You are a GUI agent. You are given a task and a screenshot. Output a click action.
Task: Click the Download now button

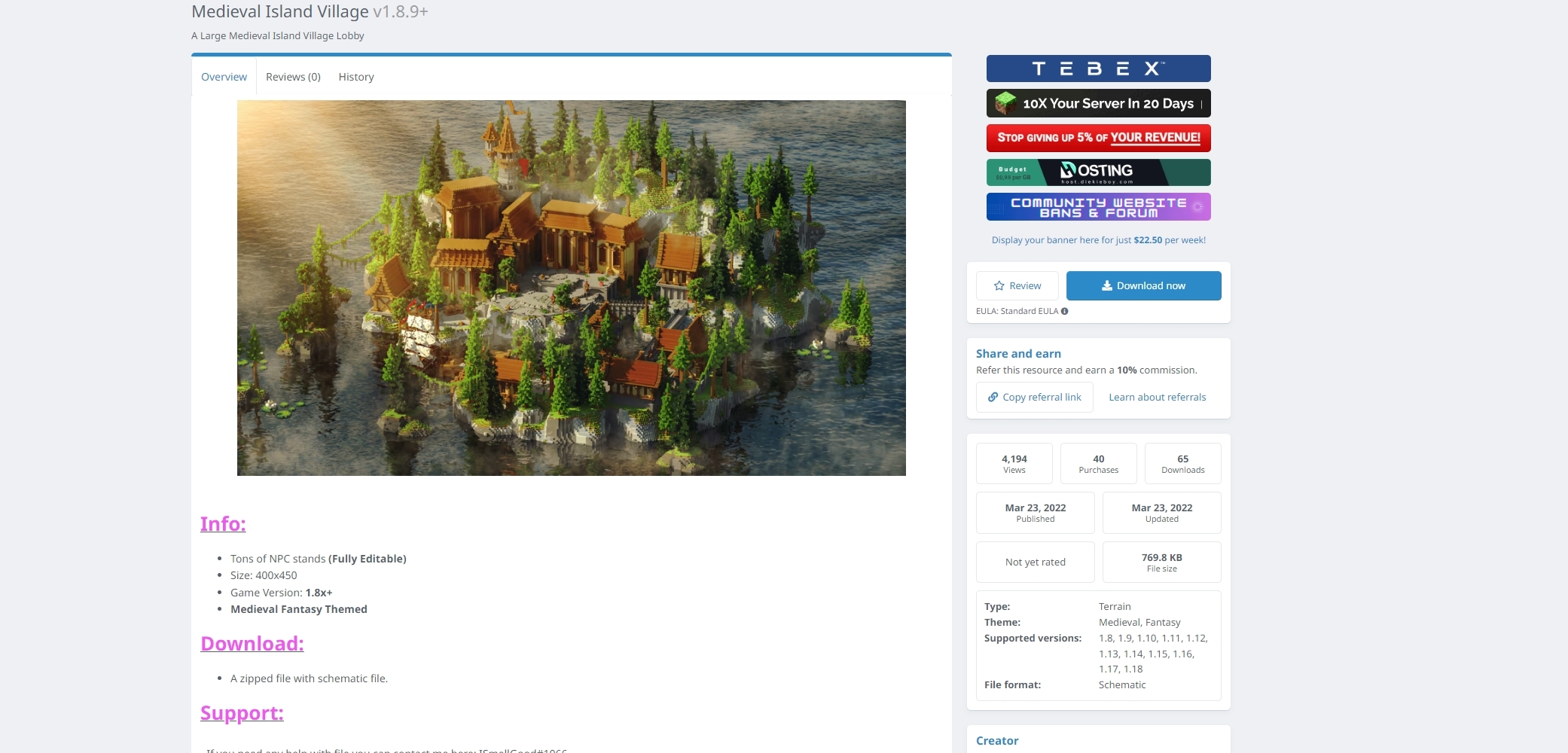[1144, 286]
